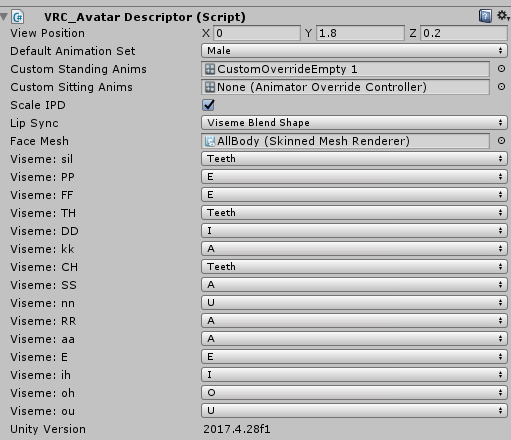Screen dimensions: 511x440
Task: Click the View Position Y field
Action: pos(360,33)
